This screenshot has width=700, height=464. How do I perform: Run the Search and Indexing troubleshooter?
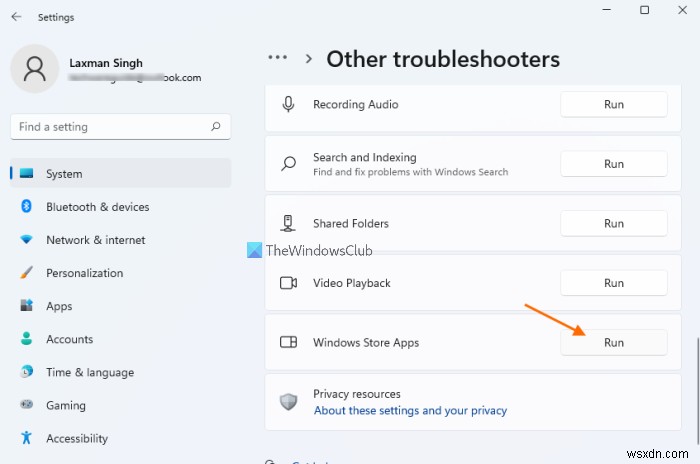pos(613,164)
